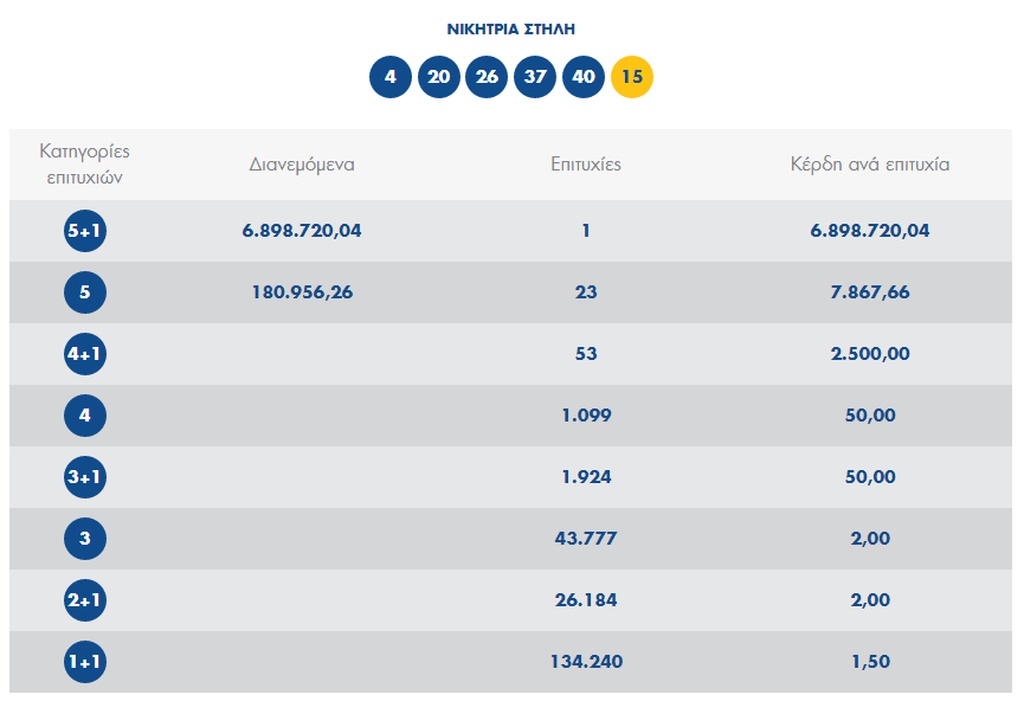Viewport: 1024px width, 714px height.
Task: Click the success count 26.184
Action: [x=586, y=600]
